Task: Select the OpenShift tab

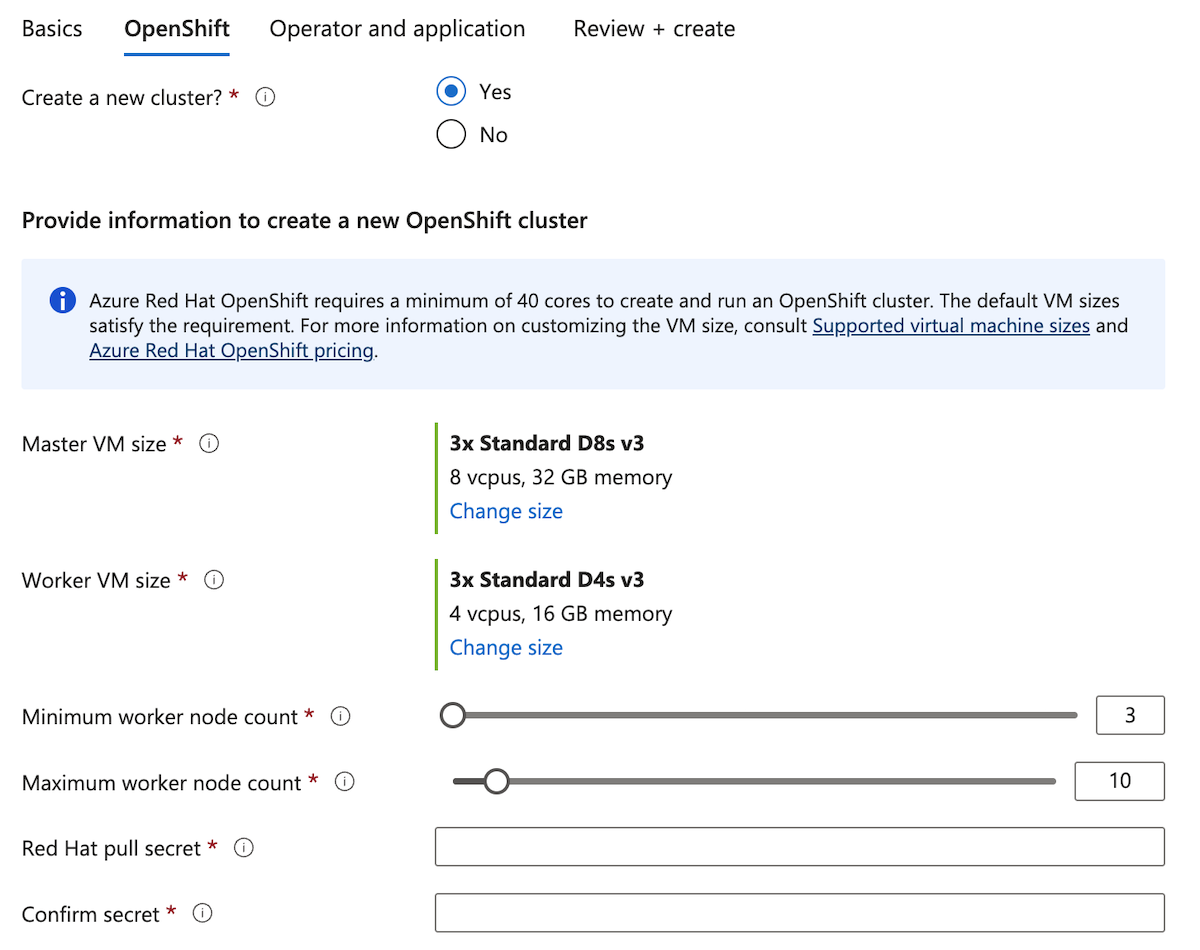Action: pos(177,29)
